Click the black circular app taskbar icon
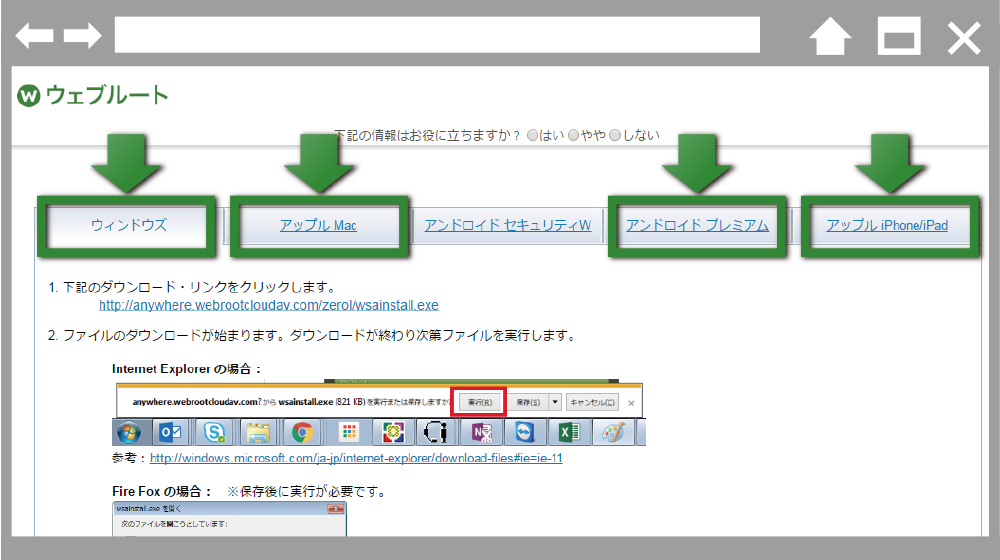This screenshot has height=560, width=1000. (x=436, y=432)
